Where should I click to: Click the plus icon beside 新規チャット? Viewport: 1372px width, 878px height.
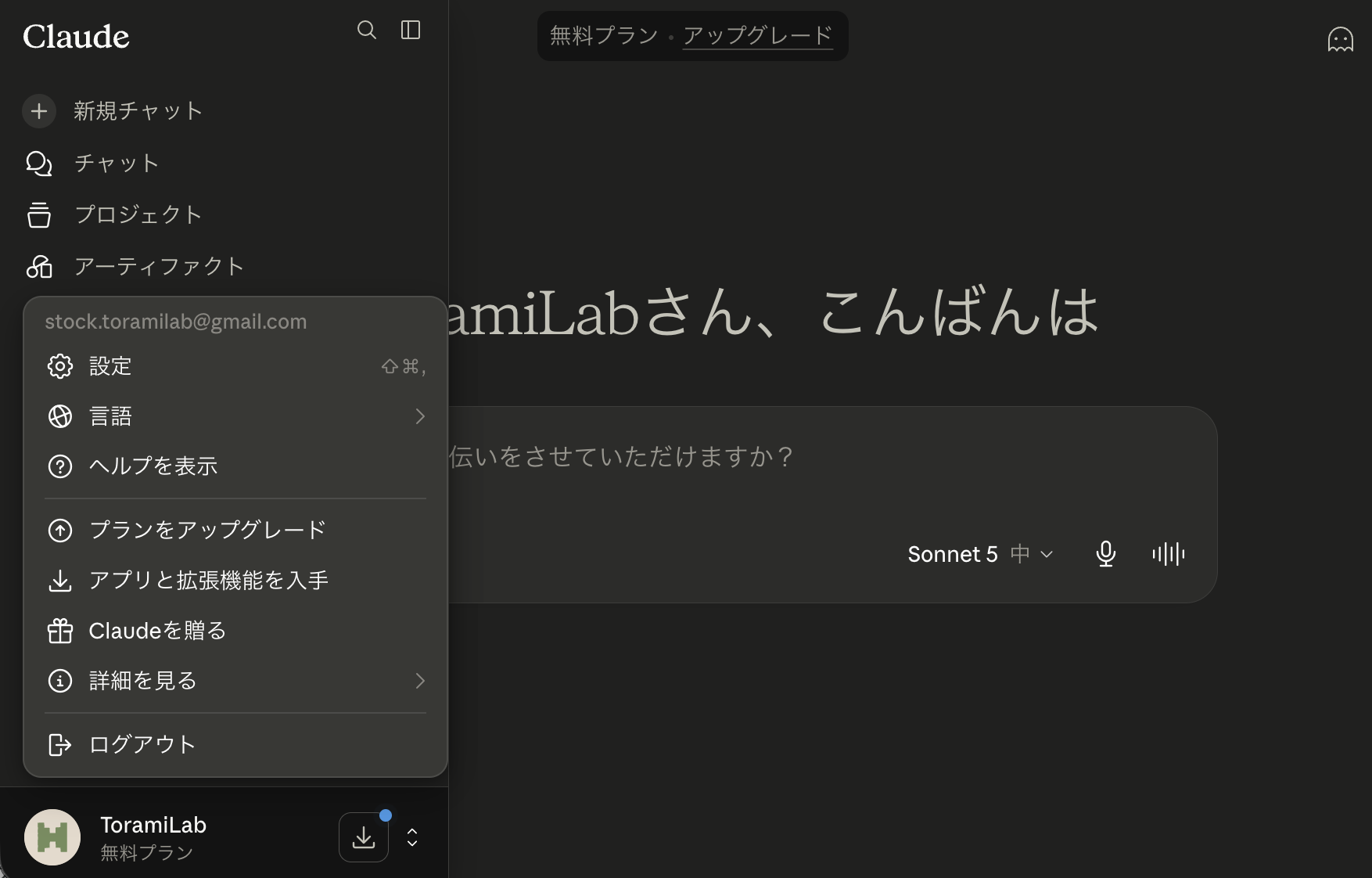click(39, 110)
